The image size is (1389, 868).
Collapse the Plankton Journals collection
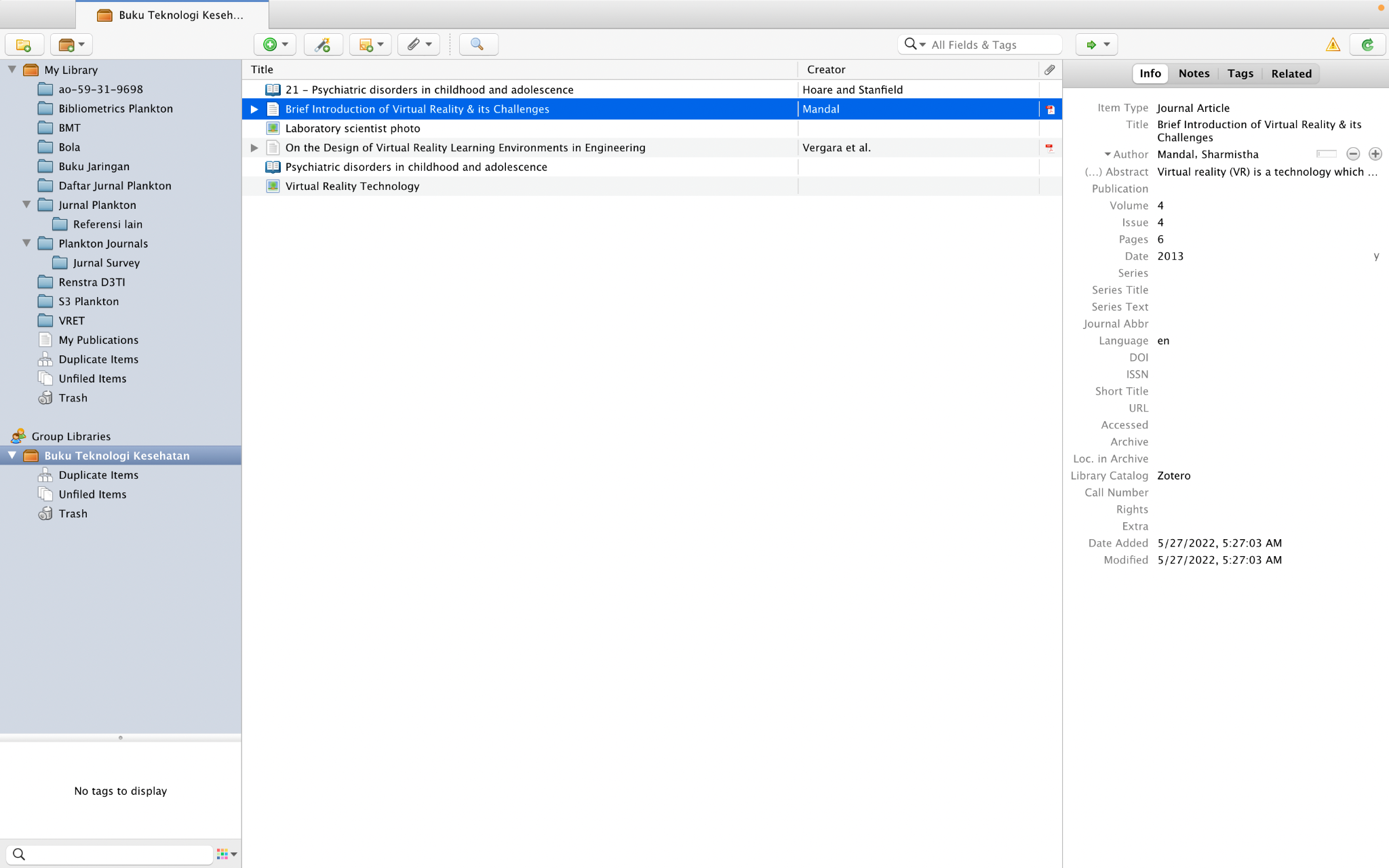[x=26, y=243]
